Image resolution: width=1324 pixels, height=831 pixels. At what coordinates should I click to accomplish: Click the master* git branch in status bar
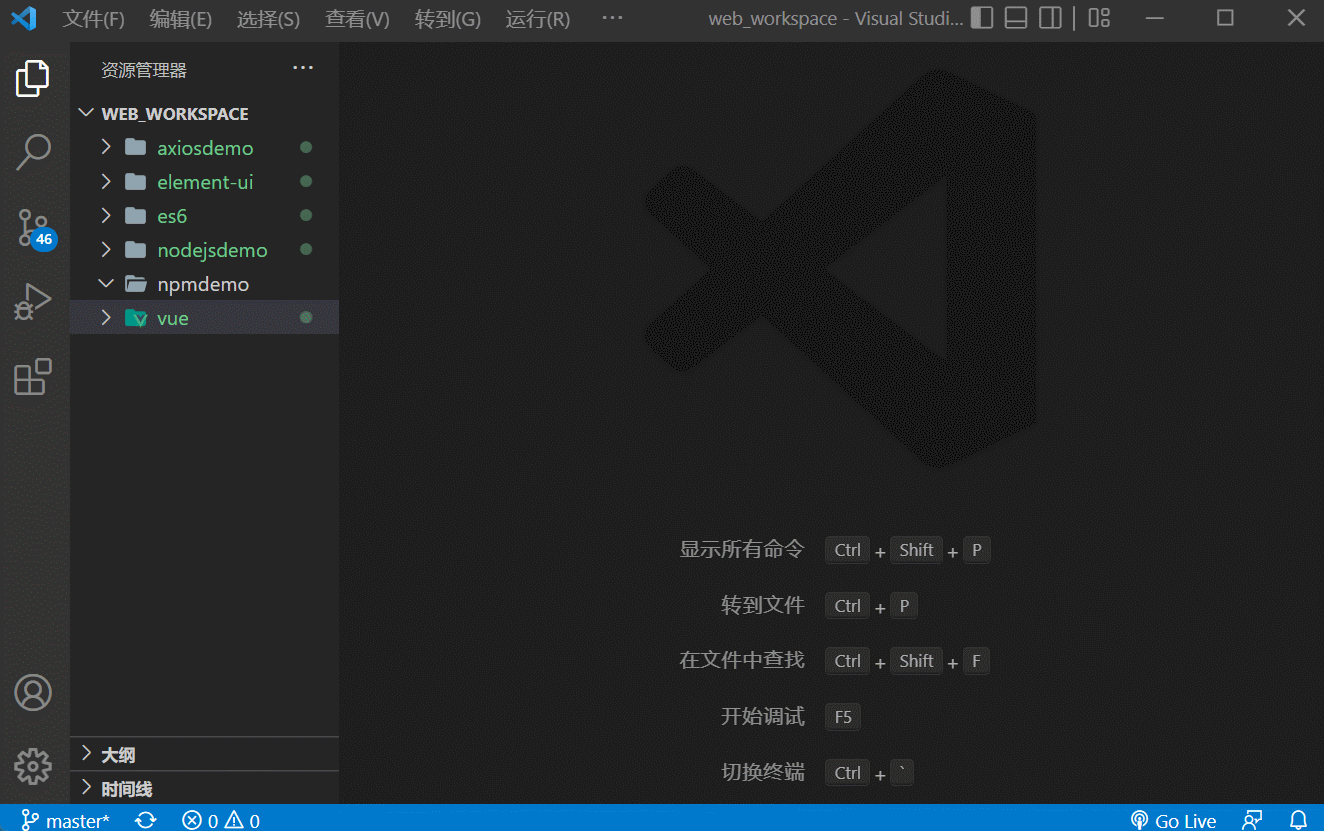pos(66,820)
